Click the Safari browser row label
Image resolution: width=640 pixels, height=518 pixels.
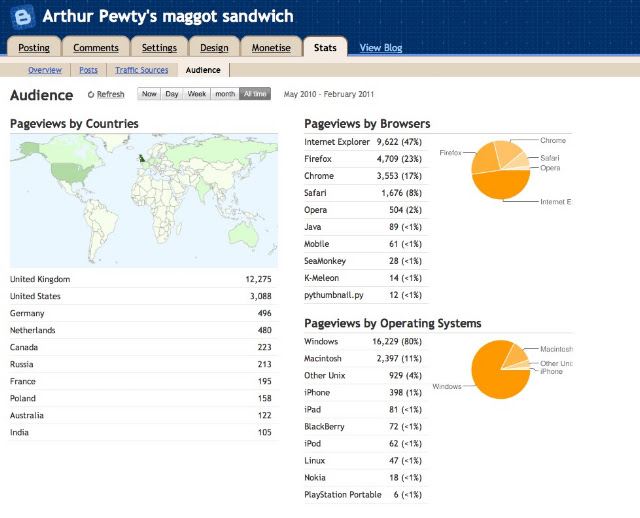coord(315,193)
